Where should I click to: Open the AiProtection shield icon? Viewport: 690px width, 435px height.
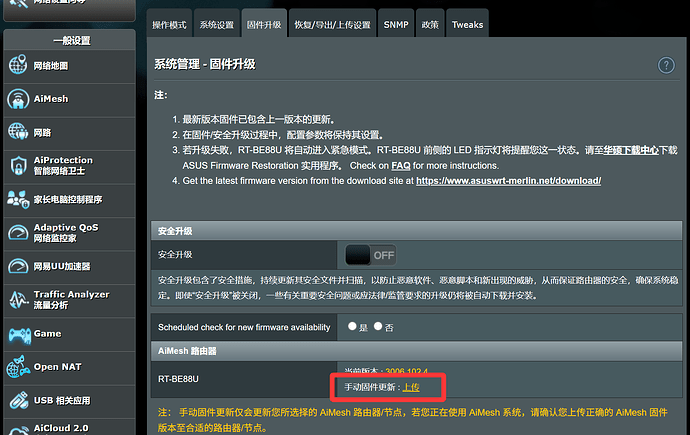click(18, 165)
